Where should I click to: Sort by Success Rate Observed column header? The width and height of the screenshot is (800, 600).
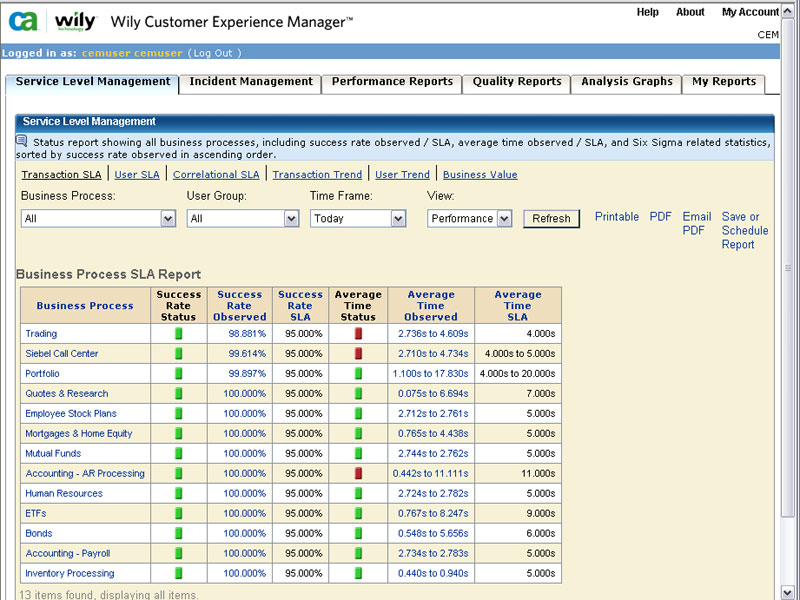point(239,306)
